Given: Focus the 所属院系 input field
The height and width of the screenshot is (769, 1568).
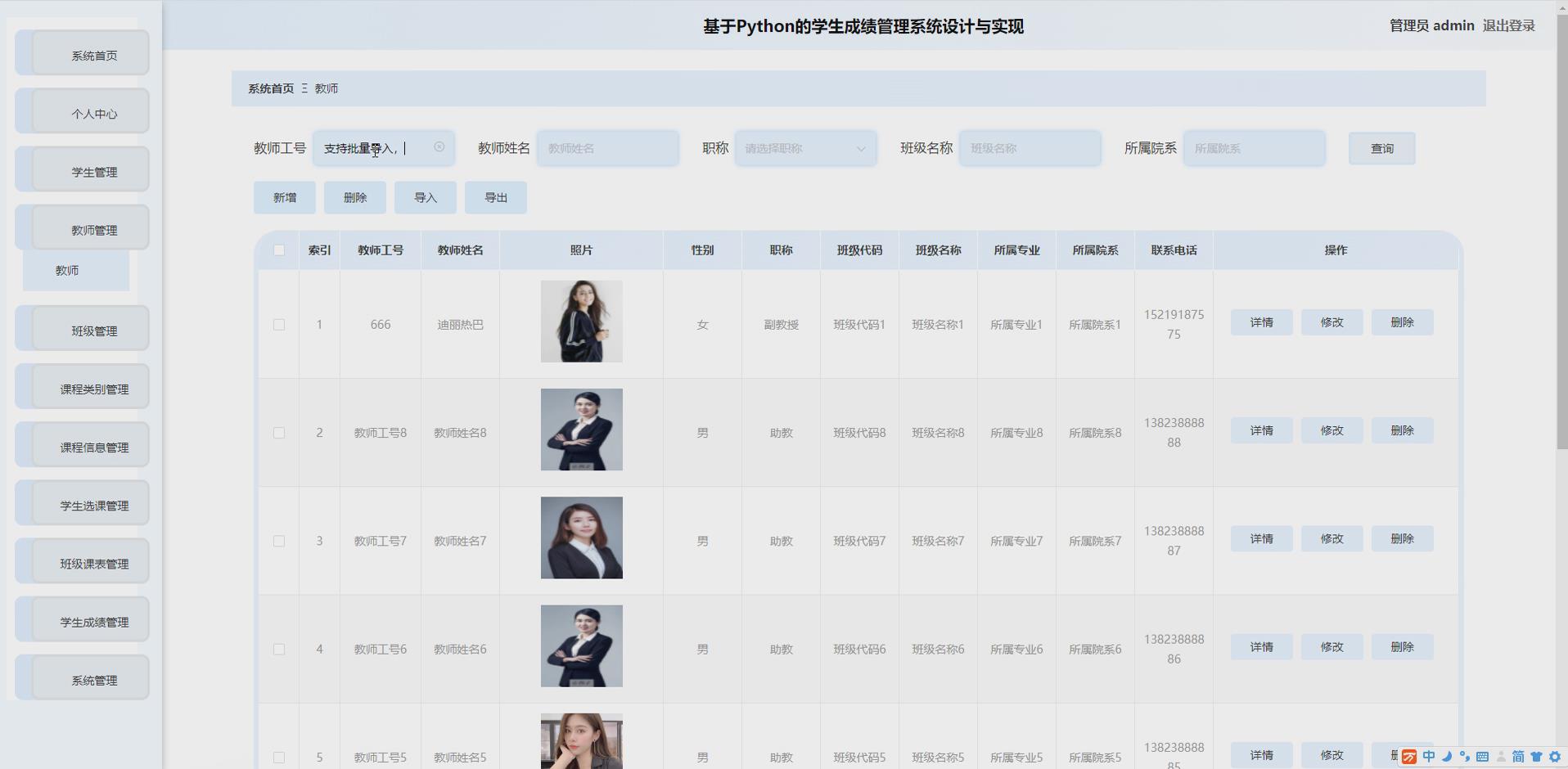Looking at the screenshot, I should 1254,148.
